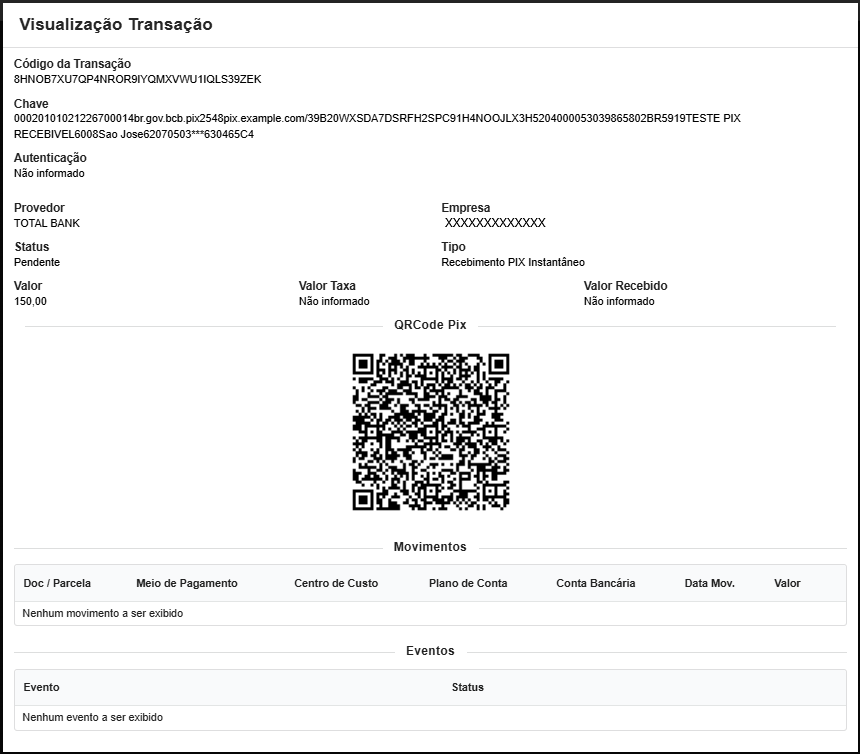Click 'Evento' column header in Eventos table
The height and width of the screenshot is (754, 860).
tap(41, 687)
